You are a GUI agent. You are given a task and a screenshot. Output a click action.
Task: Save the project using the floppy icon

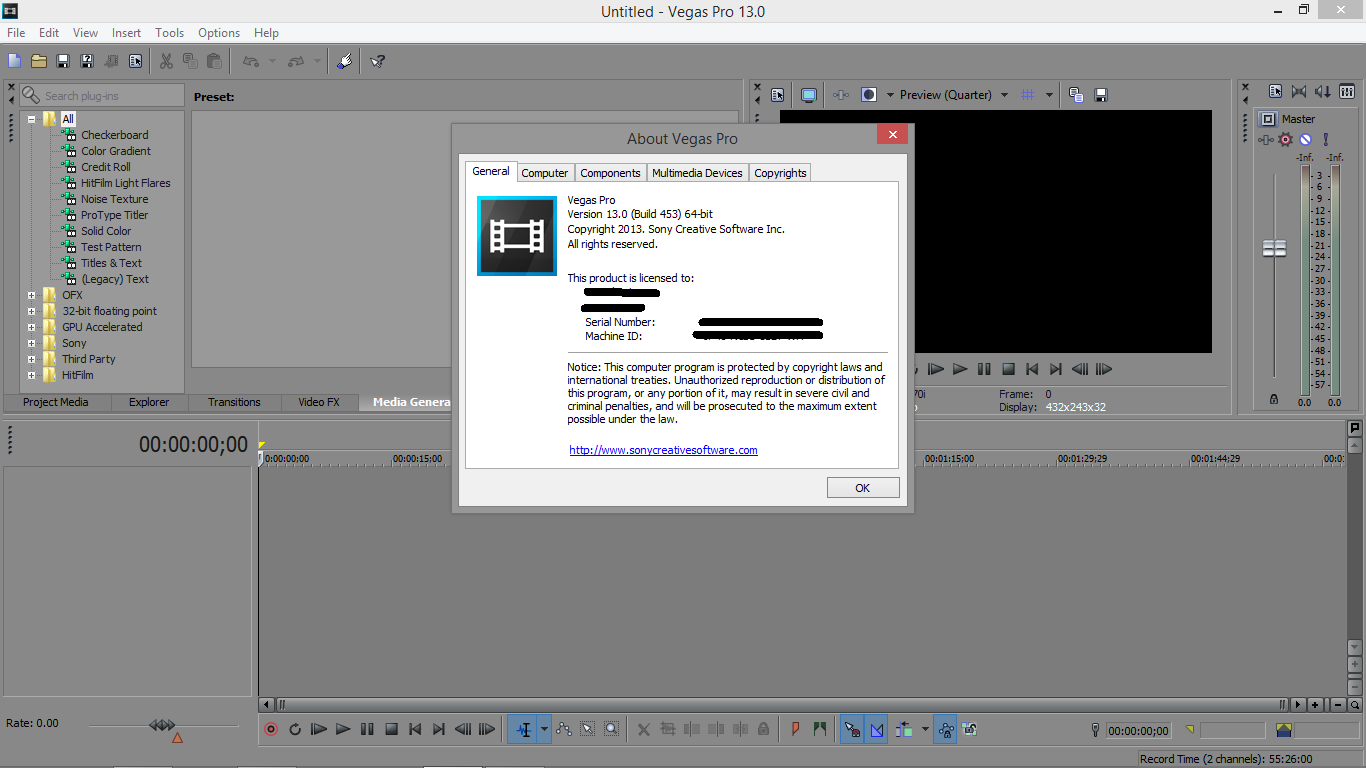click(x=63, y=61)
